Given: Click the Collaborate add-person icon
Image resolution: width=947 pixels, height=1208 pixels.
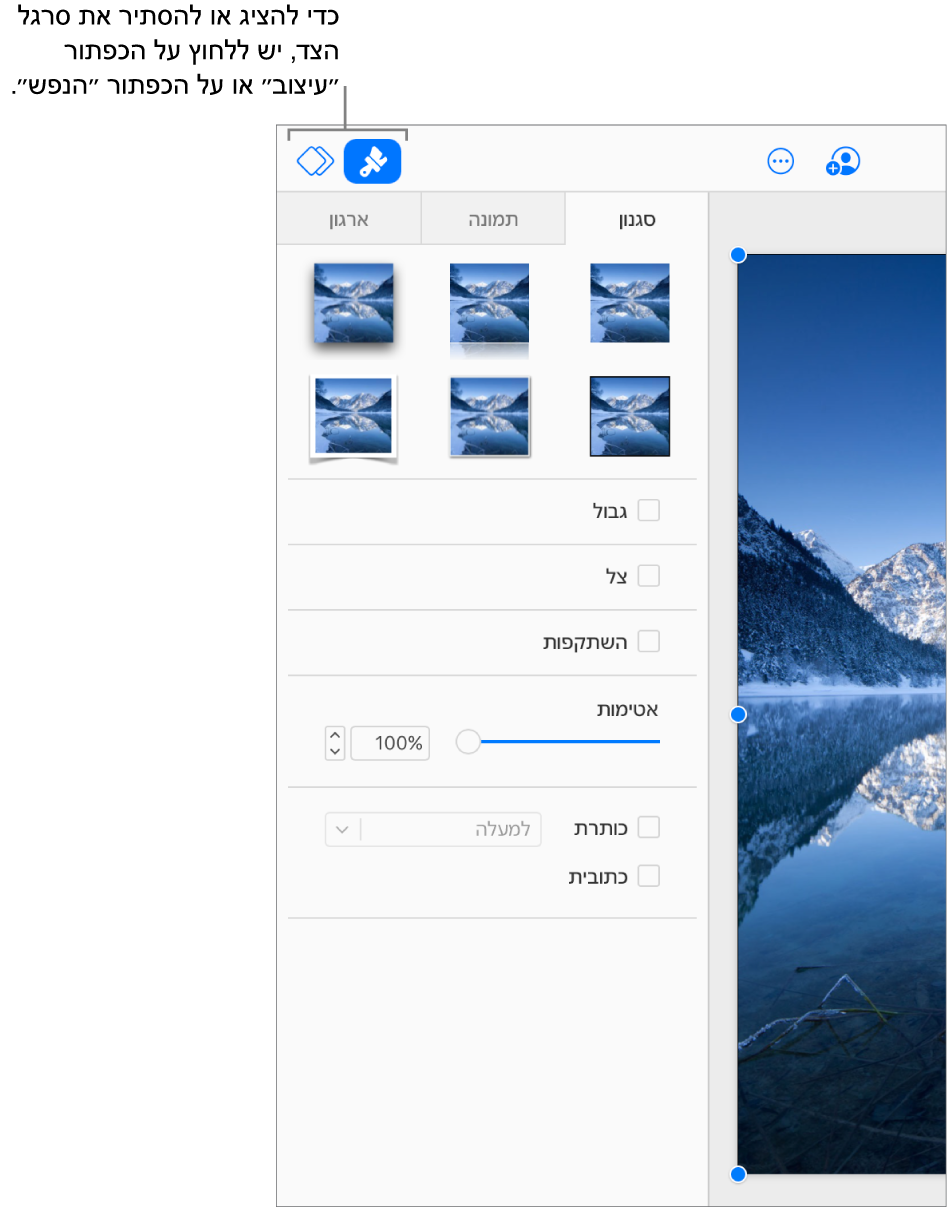Looking at the screenshot, I should 843,161.
